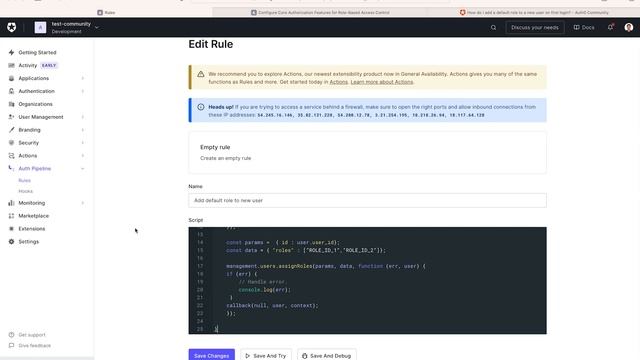Click the tenant avatar tile

[x=40, y=27]
